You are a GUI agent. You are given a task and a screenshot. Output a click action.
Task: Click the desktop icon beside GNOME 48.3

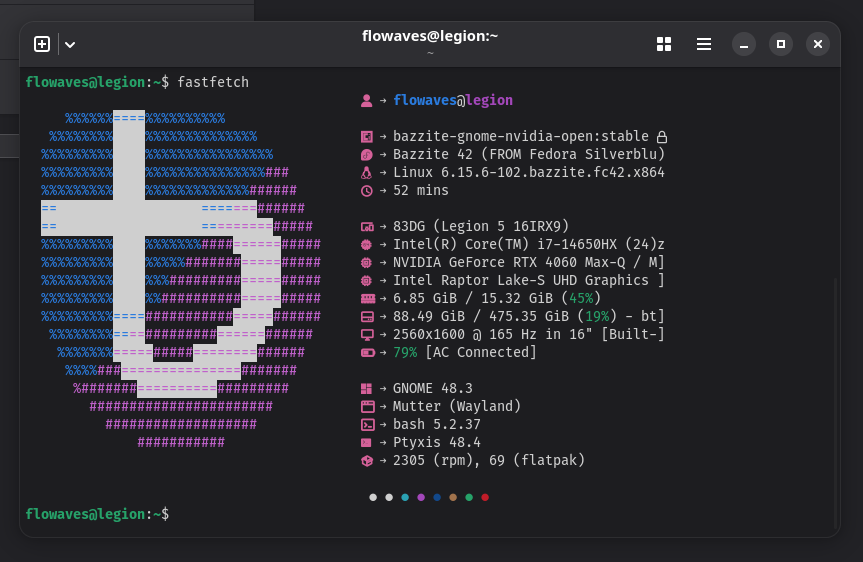coord(367,389)
